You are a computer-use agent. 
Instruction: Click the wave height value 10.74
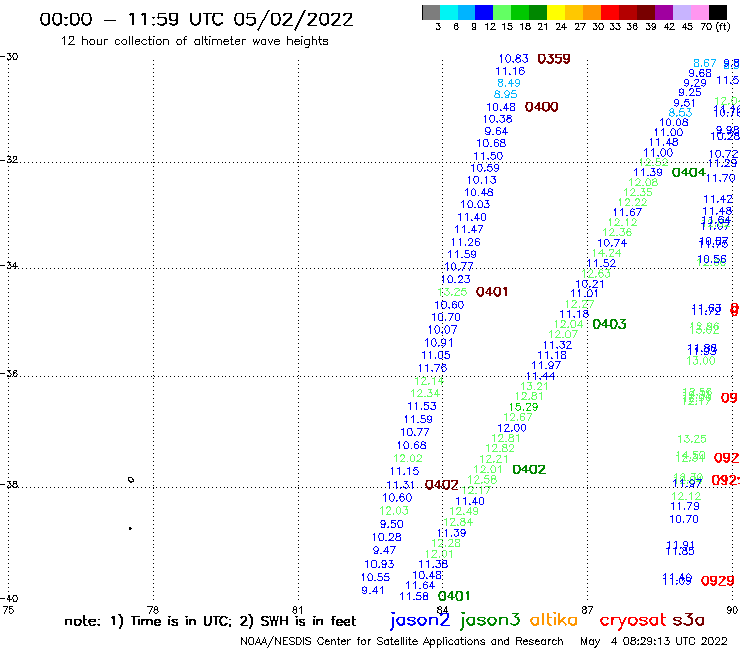pos(612,243)
